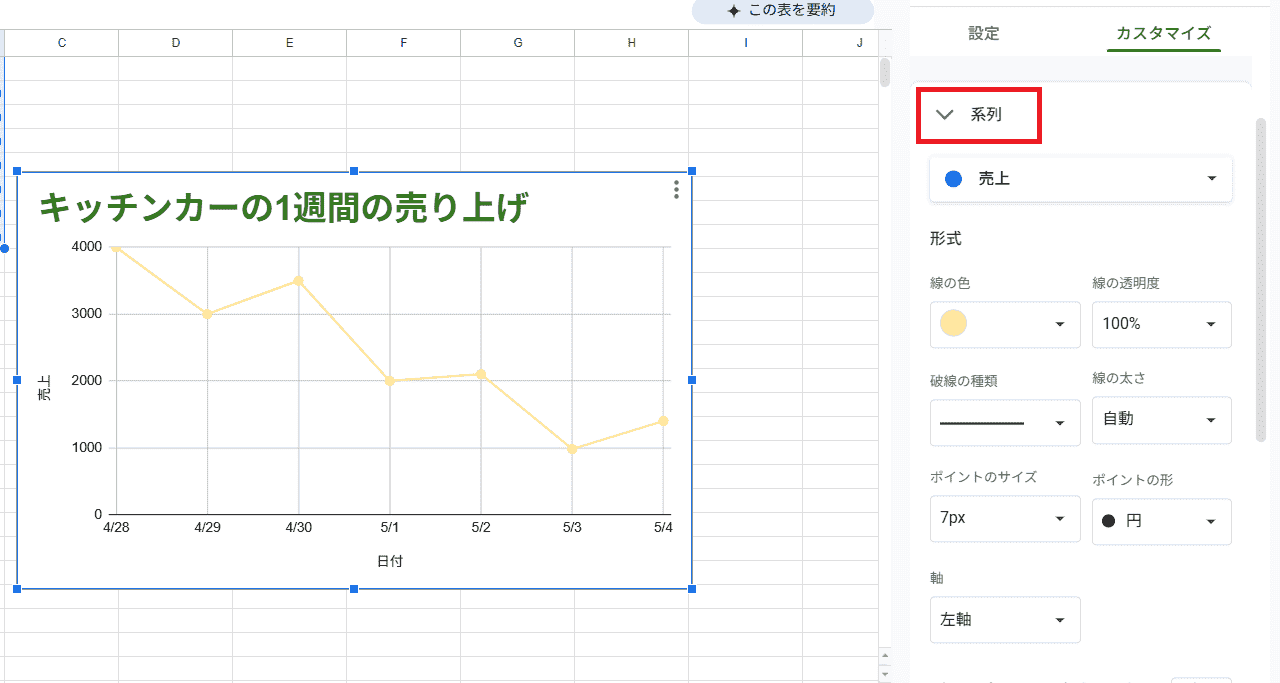Open the 軸 左軸 dropdown
The image size is (1280, 683).
[x=1004, y=620]
